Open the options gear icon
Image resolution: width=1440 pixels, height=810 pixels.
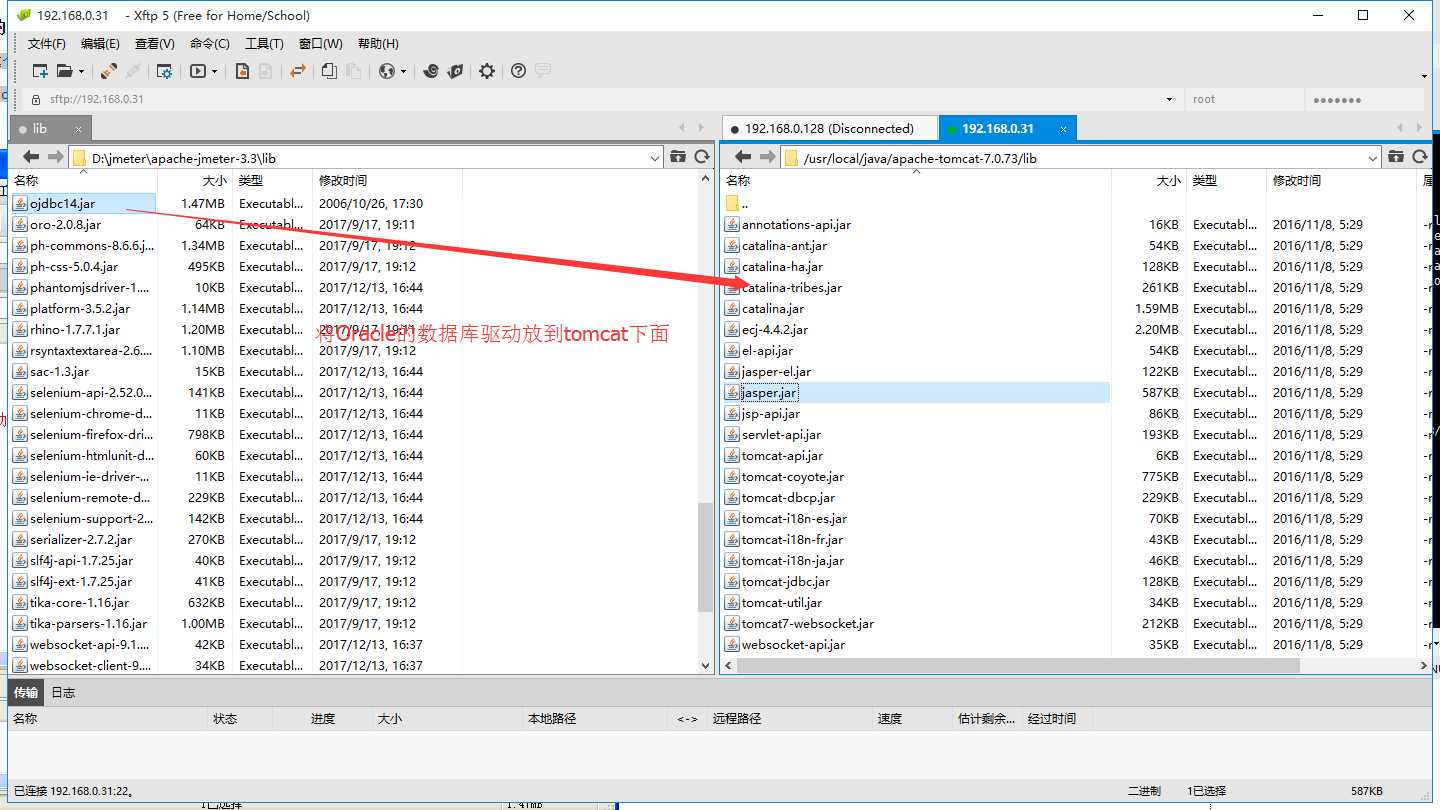pyautogui.click(x=487, y=71)
